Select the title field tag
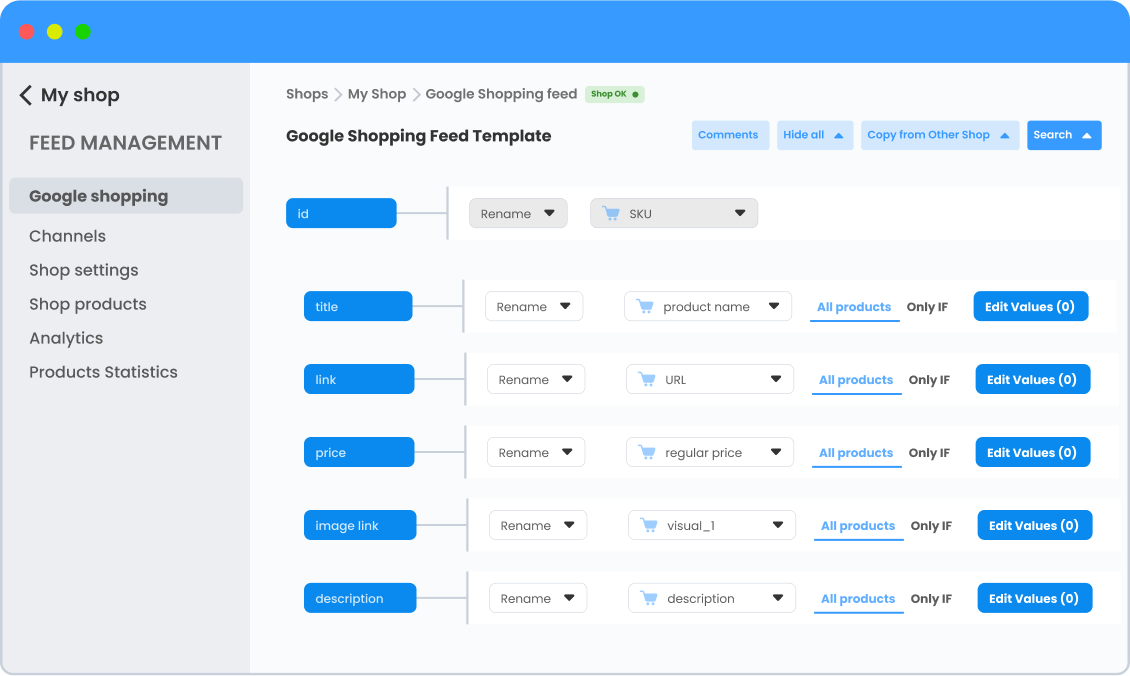This screenshot has width=1130, height=676. coord(358,306)
